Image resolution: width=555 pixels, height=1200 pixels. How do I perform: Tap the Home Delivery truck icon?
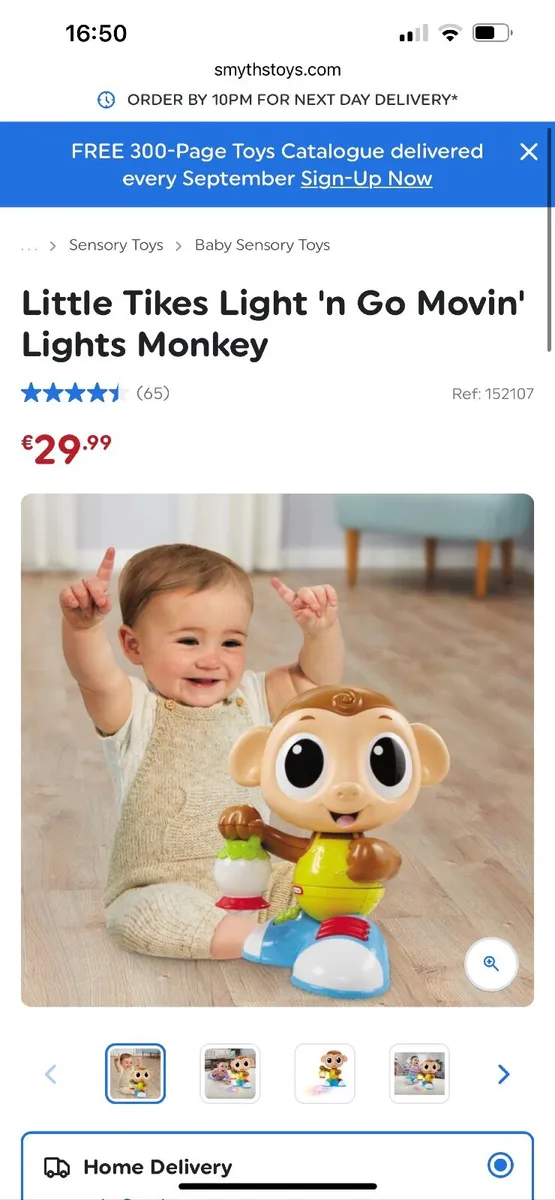tap(57, 1167)
